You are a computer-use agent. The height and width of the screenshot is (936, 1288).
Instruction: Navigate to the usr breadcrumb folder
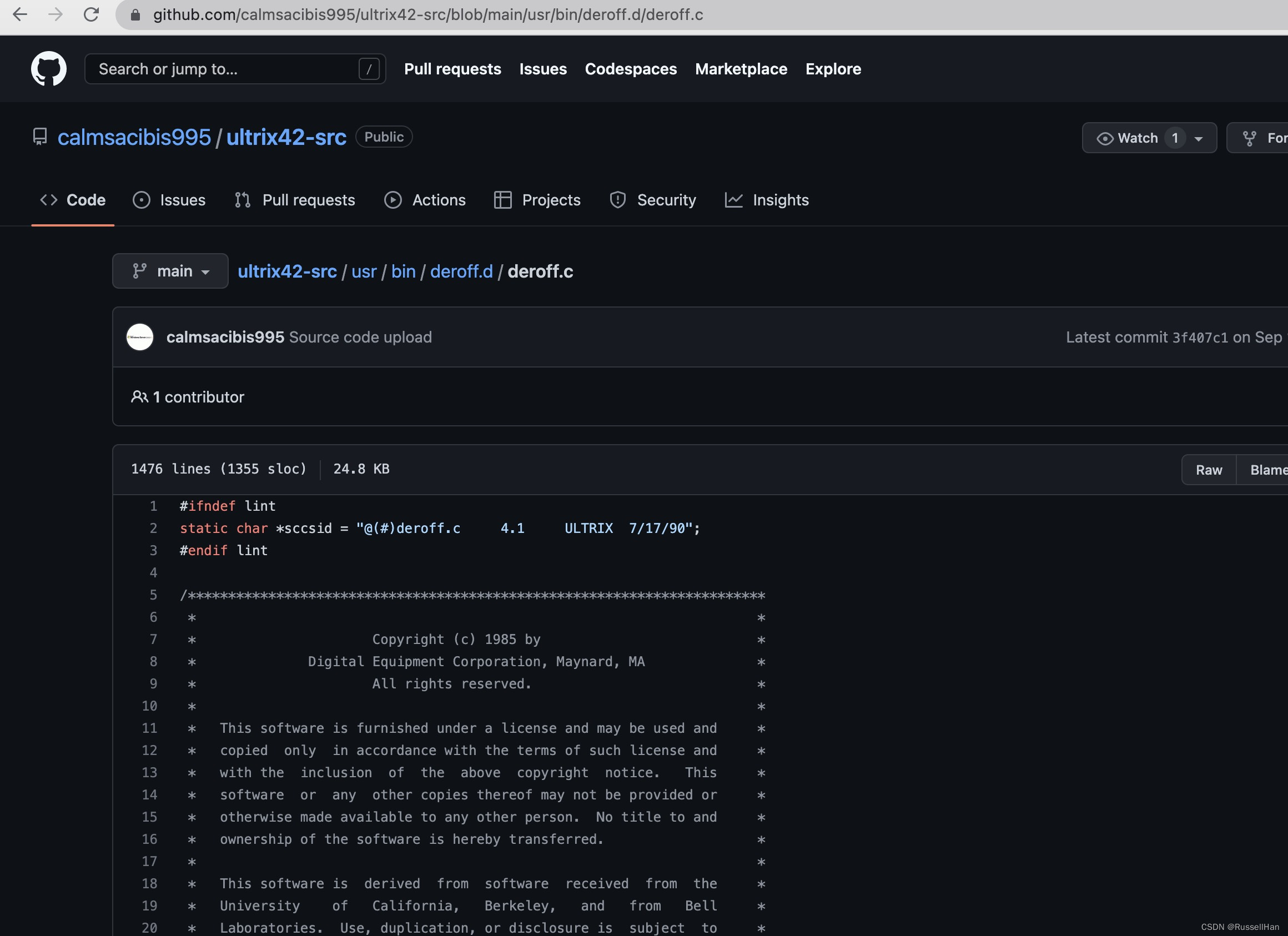pos(364,271)
